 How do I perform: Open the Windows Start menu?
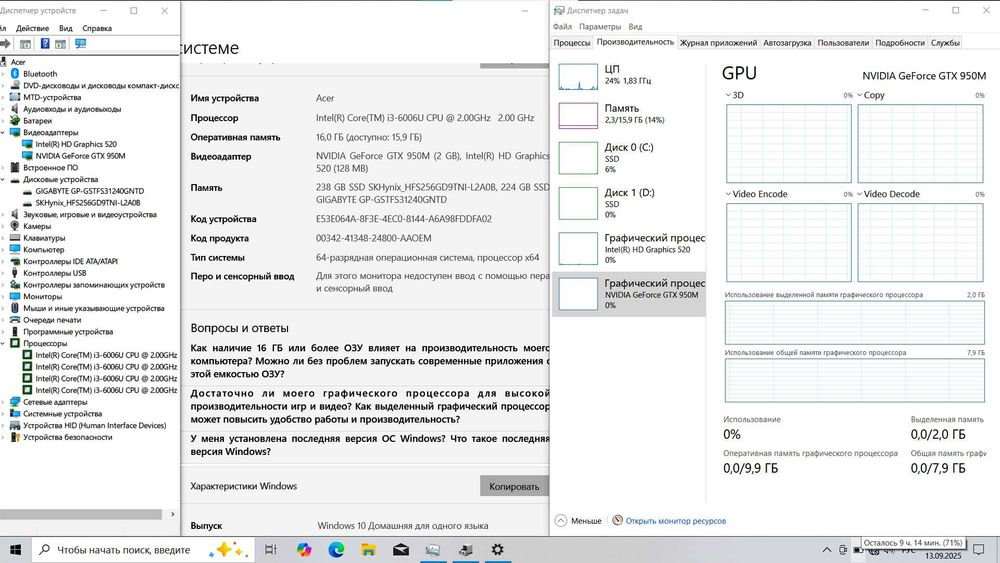(x=15, y=550)
